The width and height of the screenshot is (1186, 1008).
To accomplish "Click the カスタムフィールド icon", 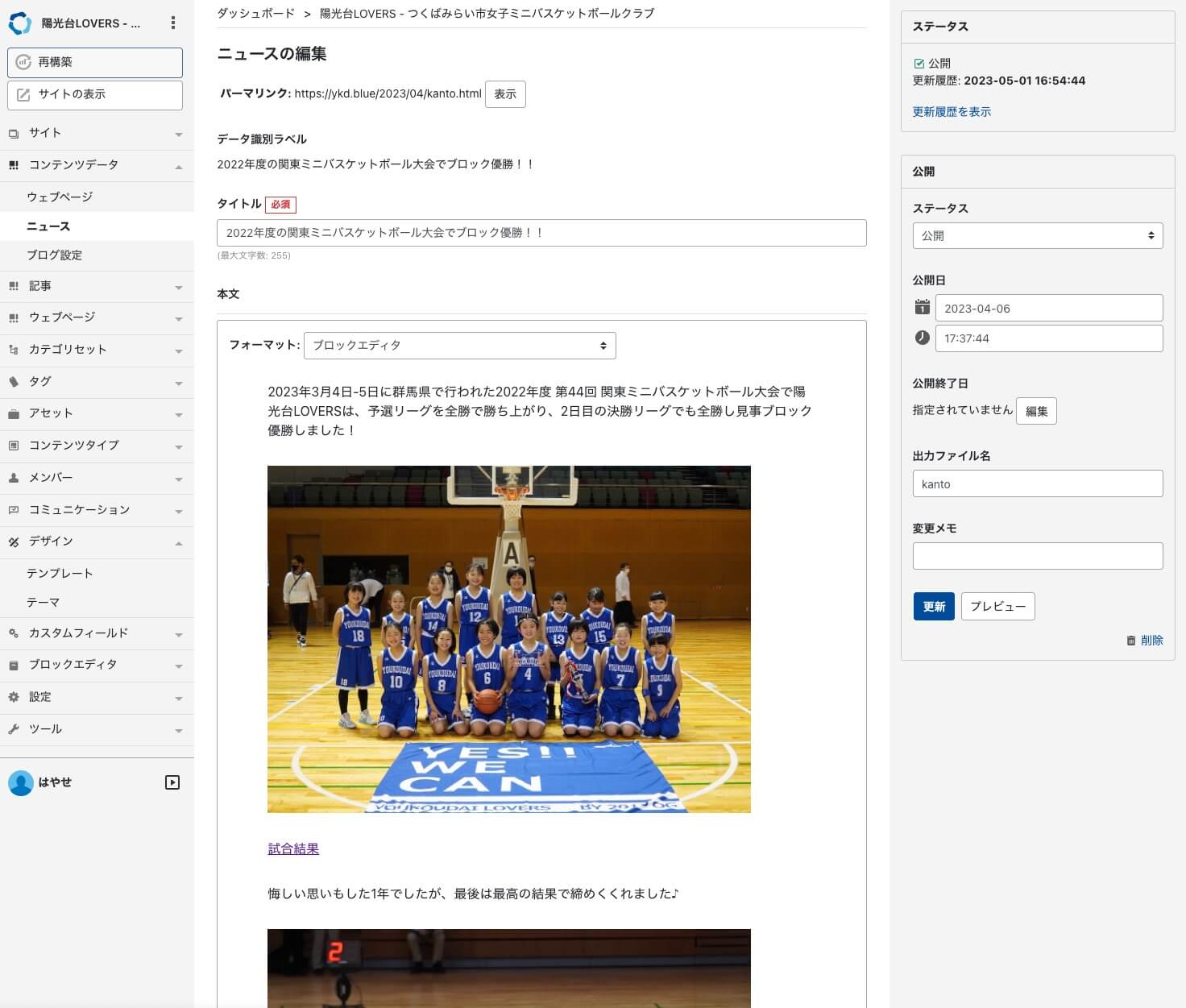I will (x=14, y=633).
